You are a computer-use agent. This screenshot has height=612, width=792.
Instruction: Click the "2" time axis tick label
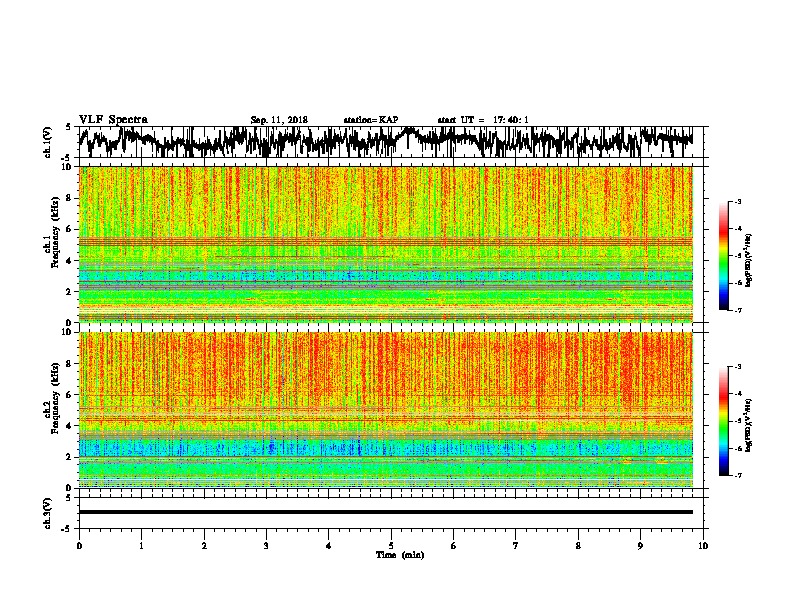204,546
